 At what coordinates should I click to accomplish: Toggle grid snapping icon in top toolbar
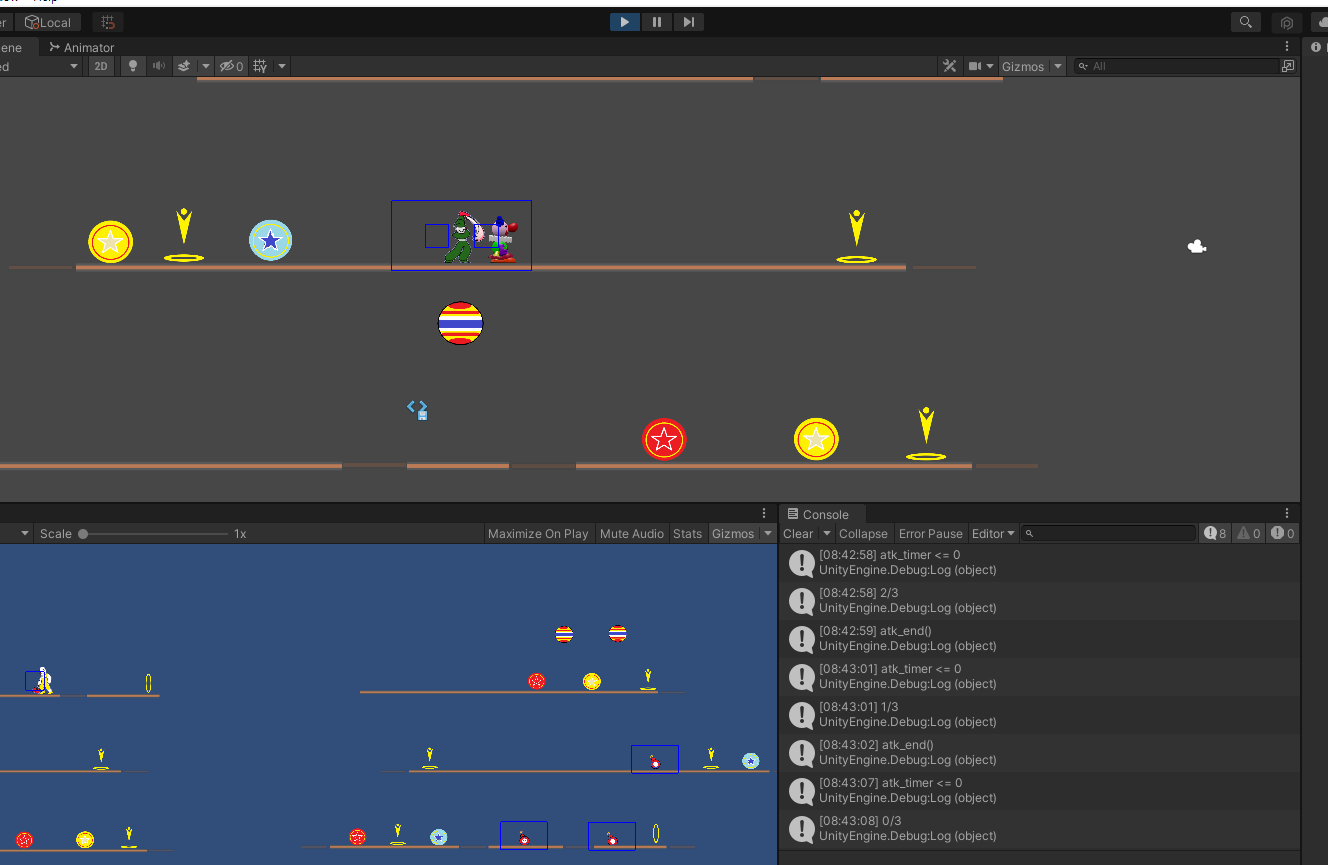pos(108,22)
